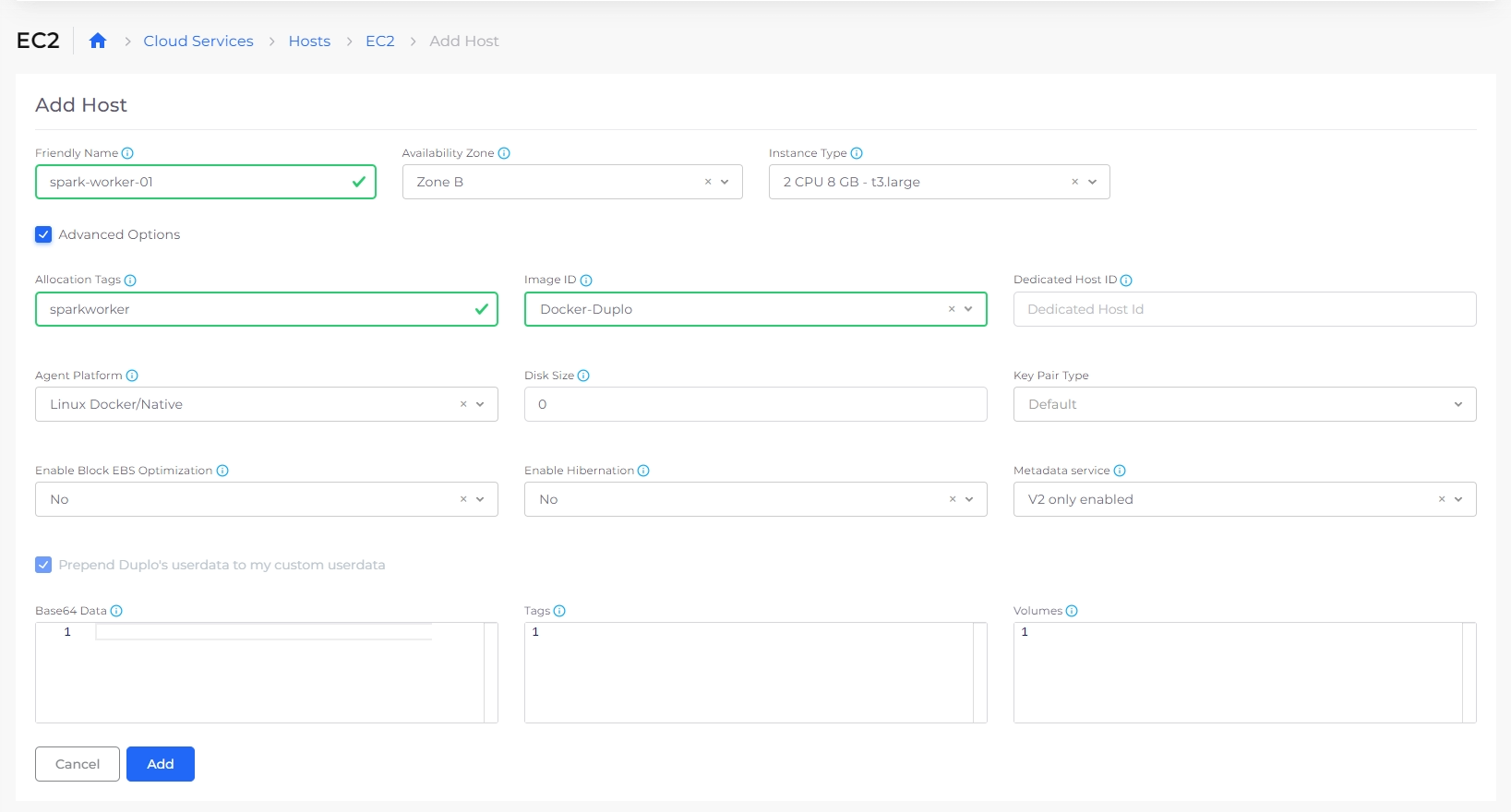Viewport: 1511px width, 812px height.
Task: Open the Availability Zone dropdown arrow
Action: (x=725, y=182)
